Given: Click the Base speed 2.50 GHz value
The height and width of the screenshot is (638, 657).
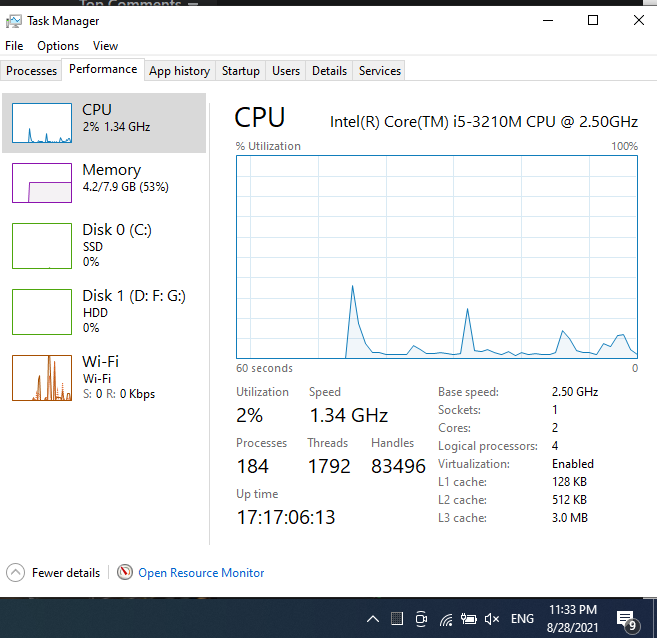Looking at the screenshot, I should pos(575,392).
